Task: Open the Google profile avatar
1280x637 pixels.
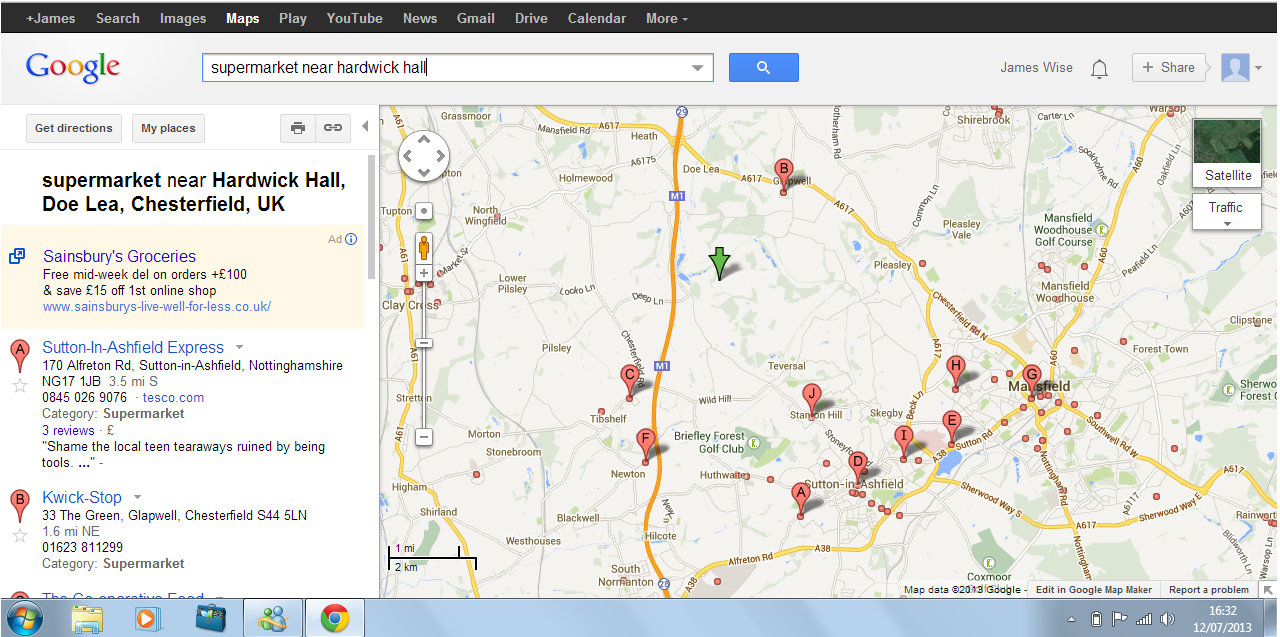Action: coord(1235,68)
